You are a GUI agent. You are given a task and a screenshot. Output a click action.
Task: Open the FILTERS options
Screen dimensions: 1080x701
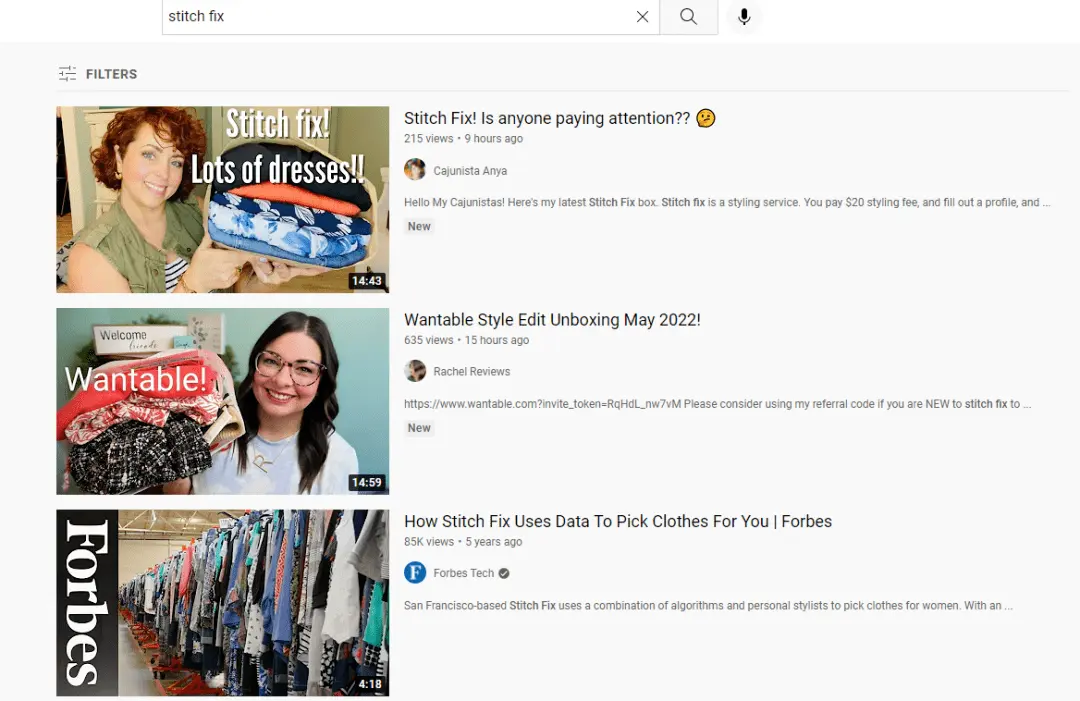(x=98, y=74)
